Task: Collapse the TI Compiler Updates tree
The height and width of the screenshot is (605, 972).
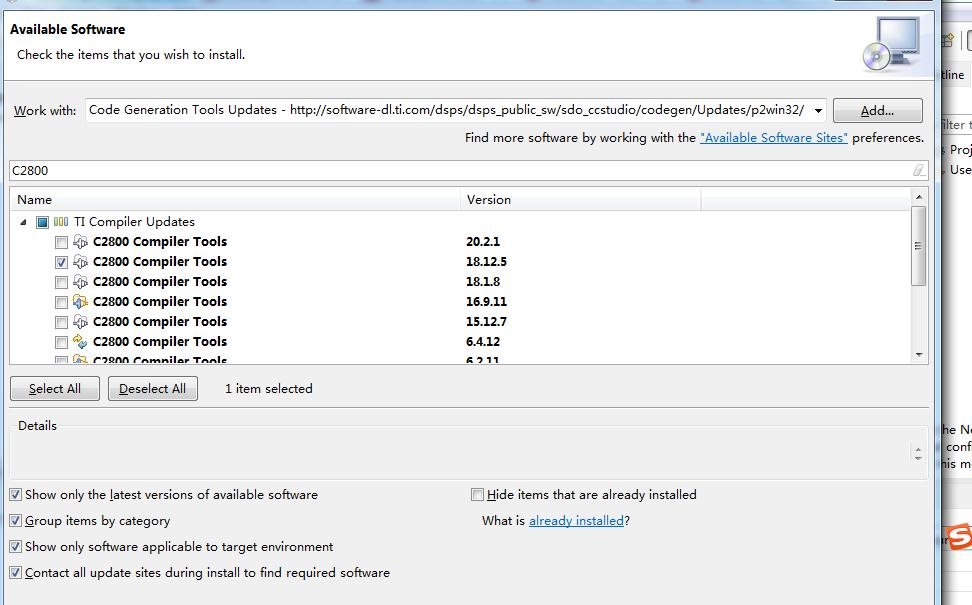Action: 23,222
